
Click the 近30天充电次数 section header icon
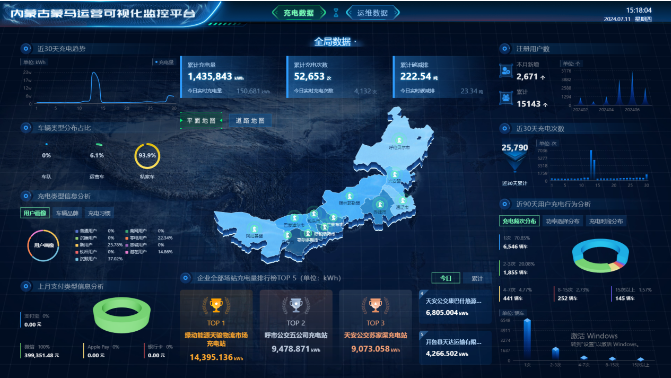coord(505,128)
